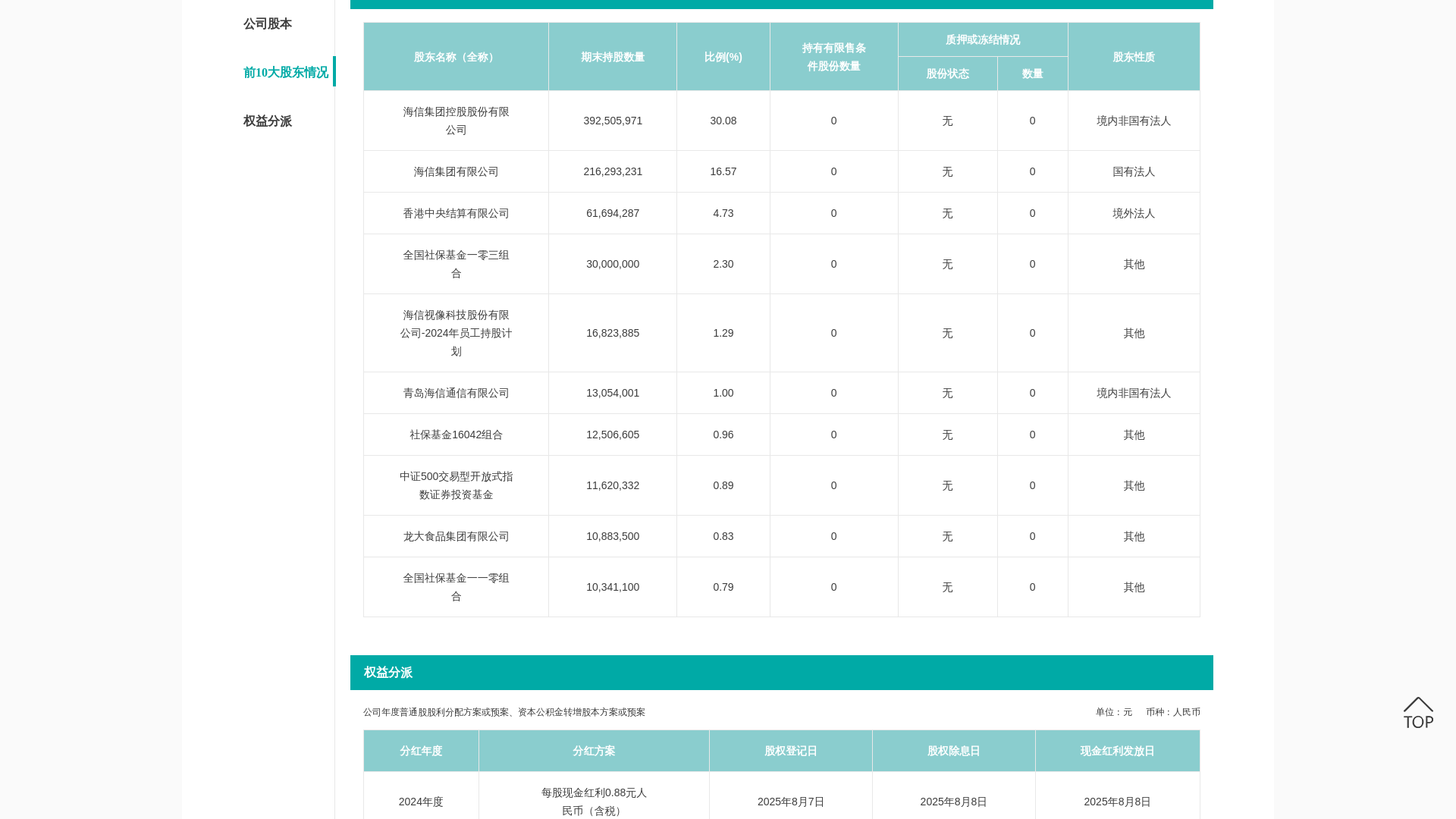Screen dimensions: 1456x819
Task: Select the 2024年员工持股计划 shareholder cell
Action: pos(456,333)
